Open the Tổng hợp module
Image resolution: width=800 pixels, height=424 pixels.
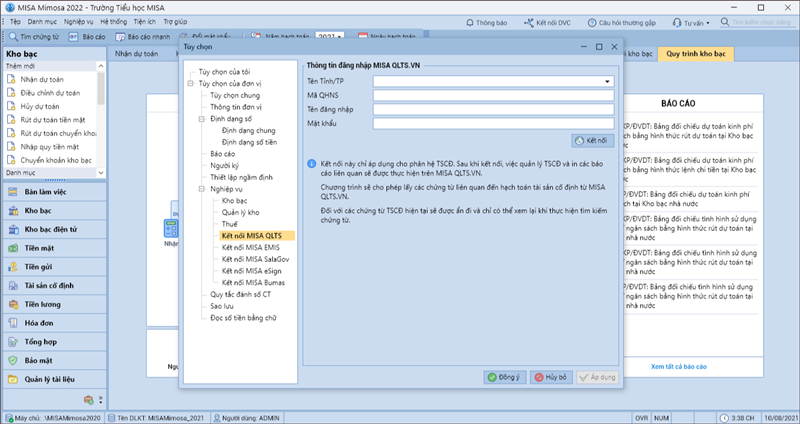[x=55, y=342]
